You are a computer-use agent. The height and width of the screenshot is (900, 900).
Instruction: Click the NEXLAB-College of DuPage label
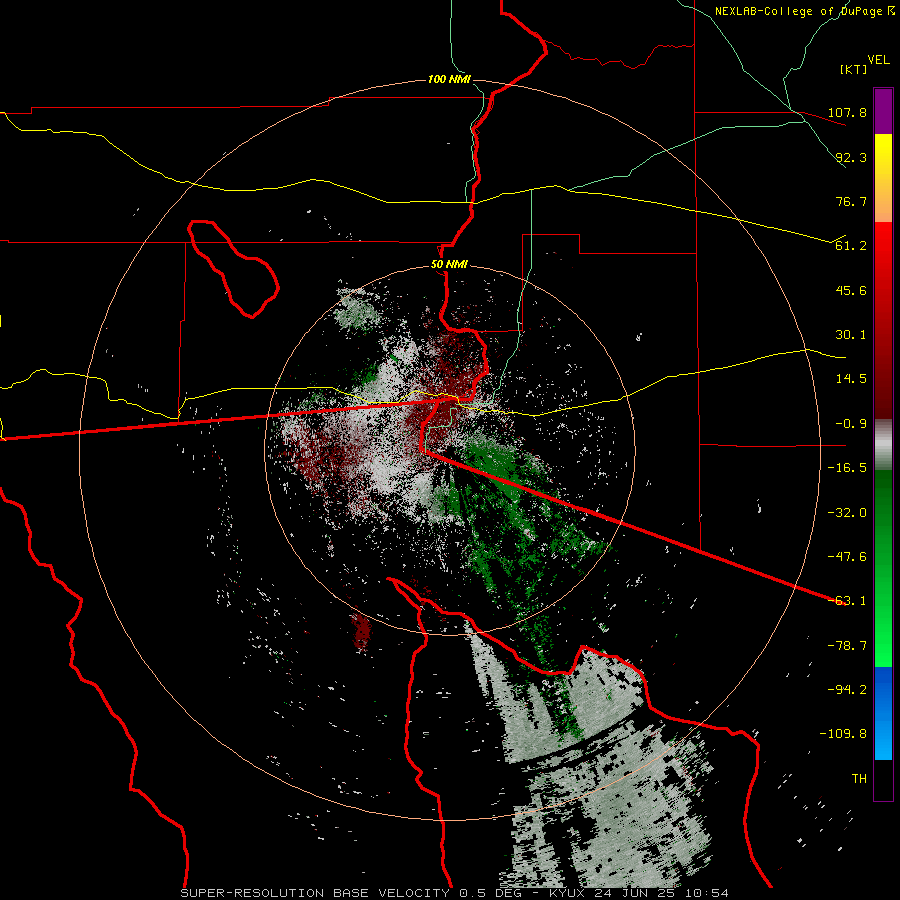click(x=804, y=11)
